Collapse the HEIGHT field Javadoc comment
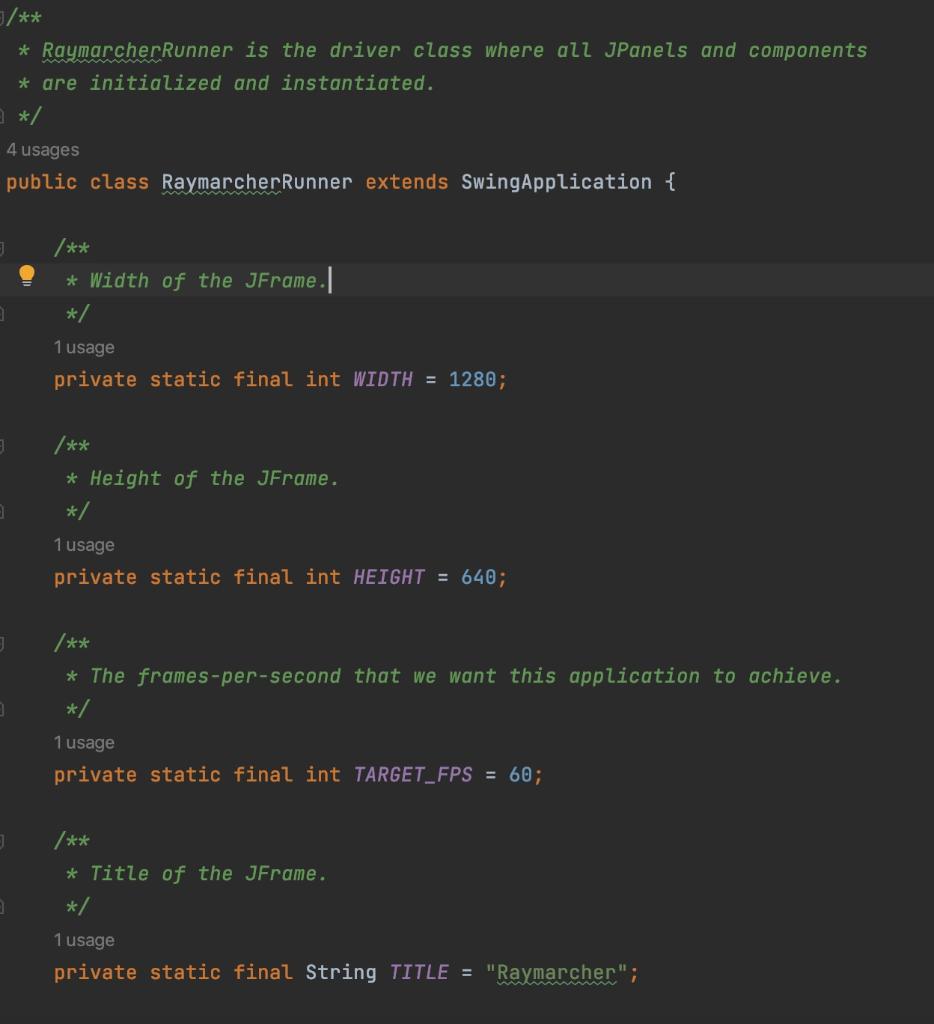 click(5, 445)
